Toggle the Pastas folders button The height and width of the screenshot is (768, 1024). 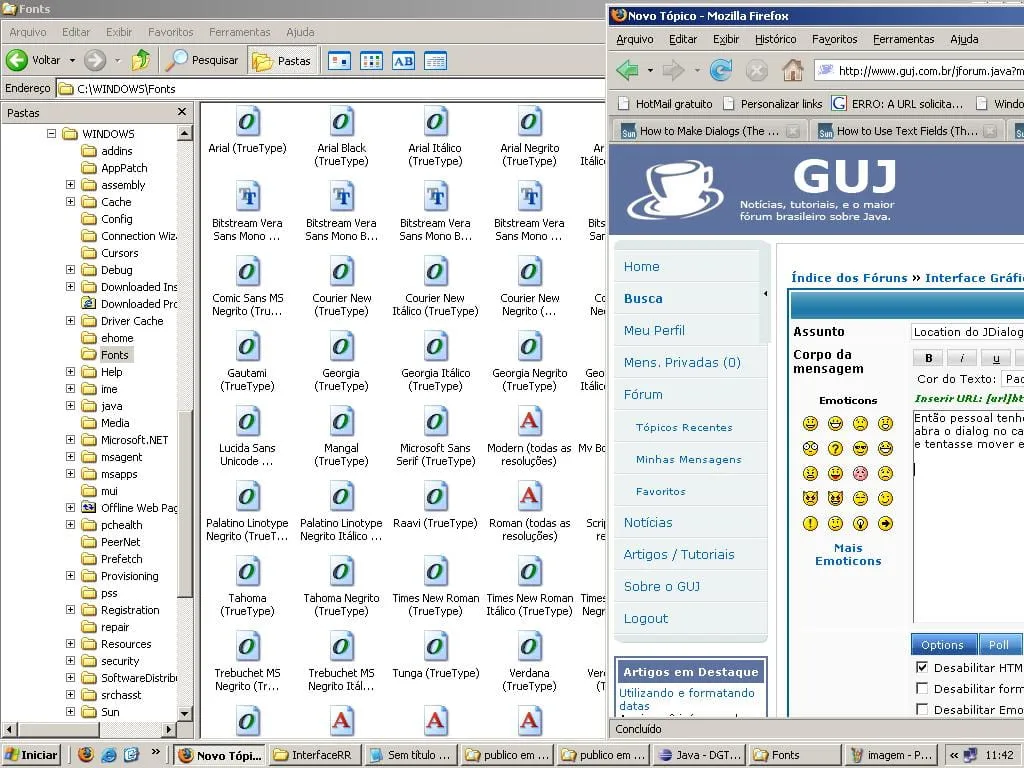click(282, 61)
